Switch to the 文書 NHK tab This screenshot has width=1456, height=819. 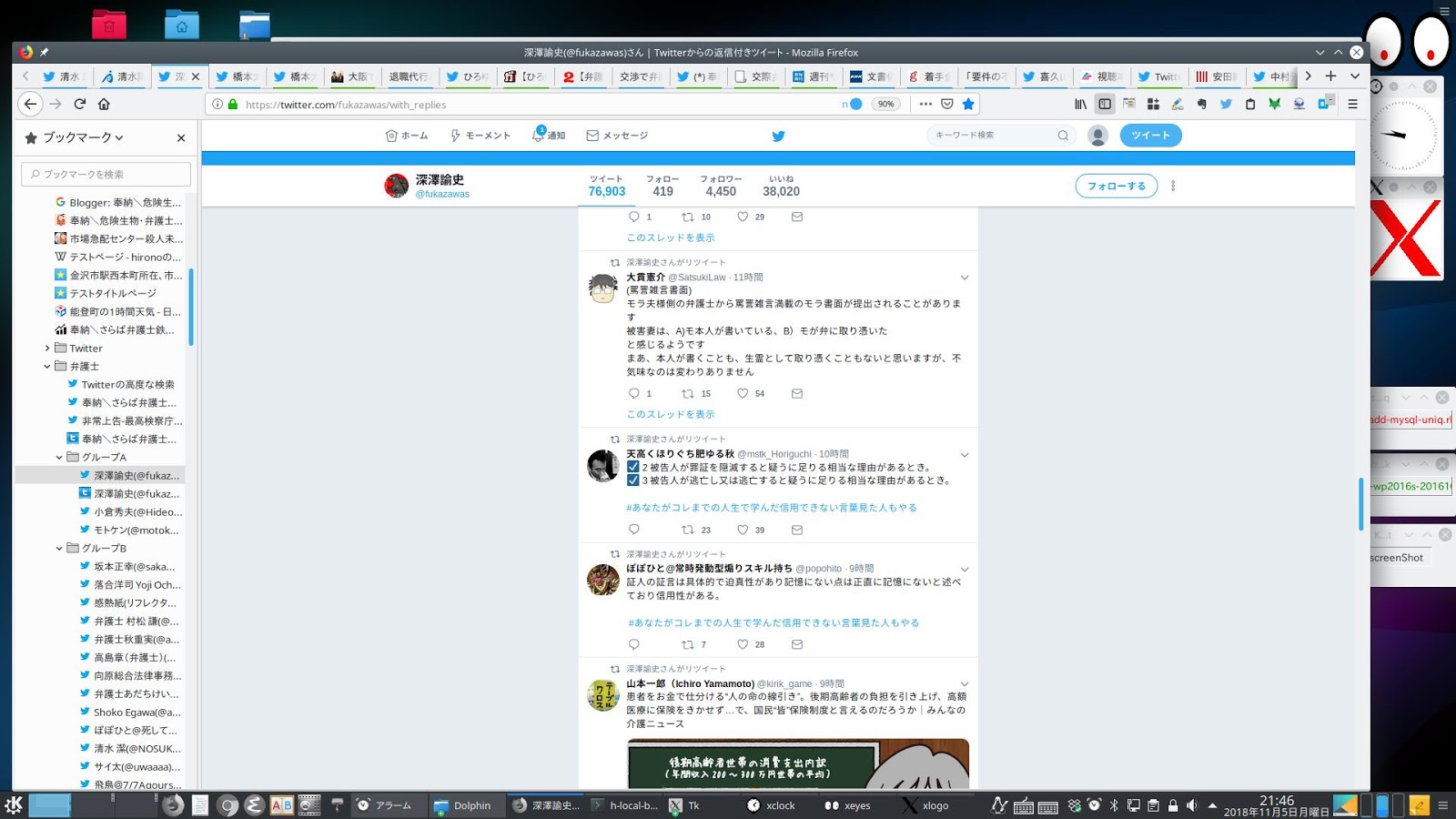[x=870, y=76]
